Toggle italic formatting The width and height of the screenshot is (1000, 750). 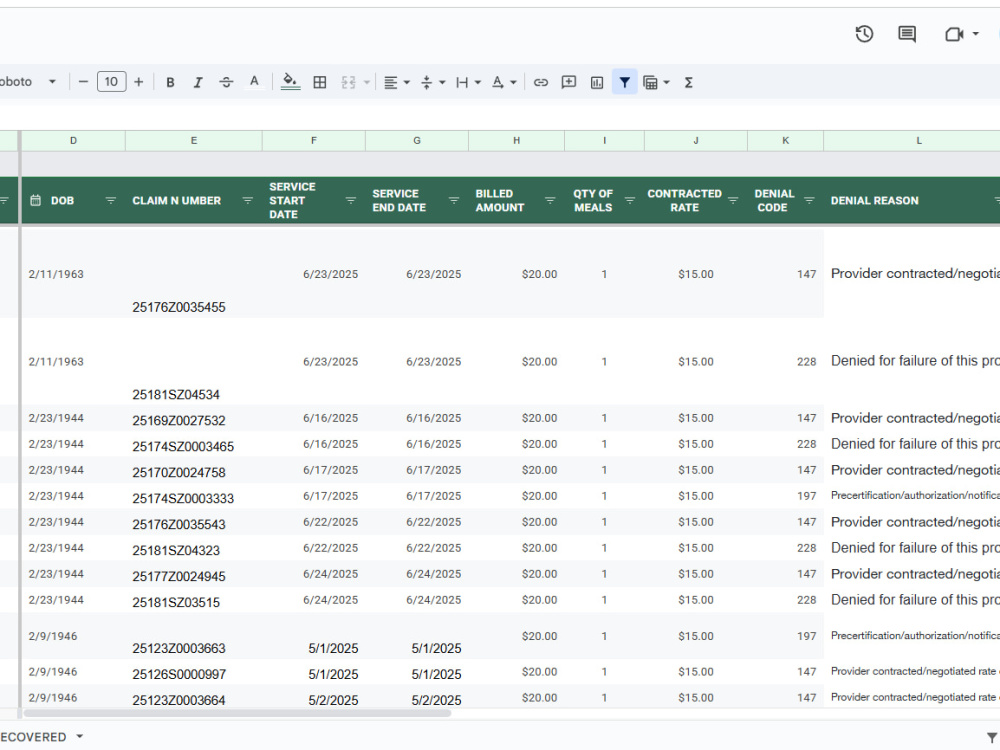[198, 82]
